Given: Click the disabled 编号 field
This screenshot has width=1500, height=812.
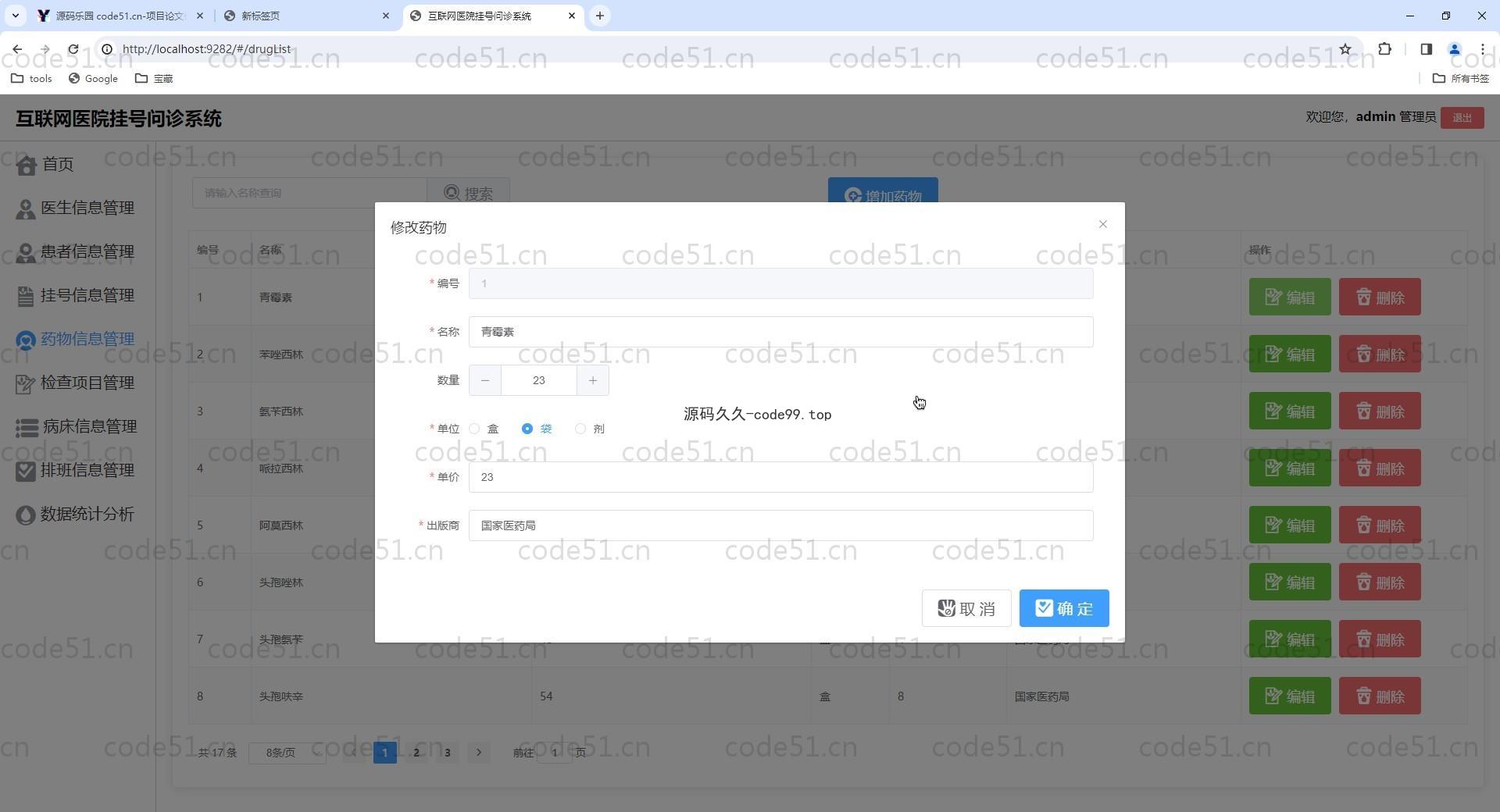Looking at the screenshot, I should tap(780, 283).
